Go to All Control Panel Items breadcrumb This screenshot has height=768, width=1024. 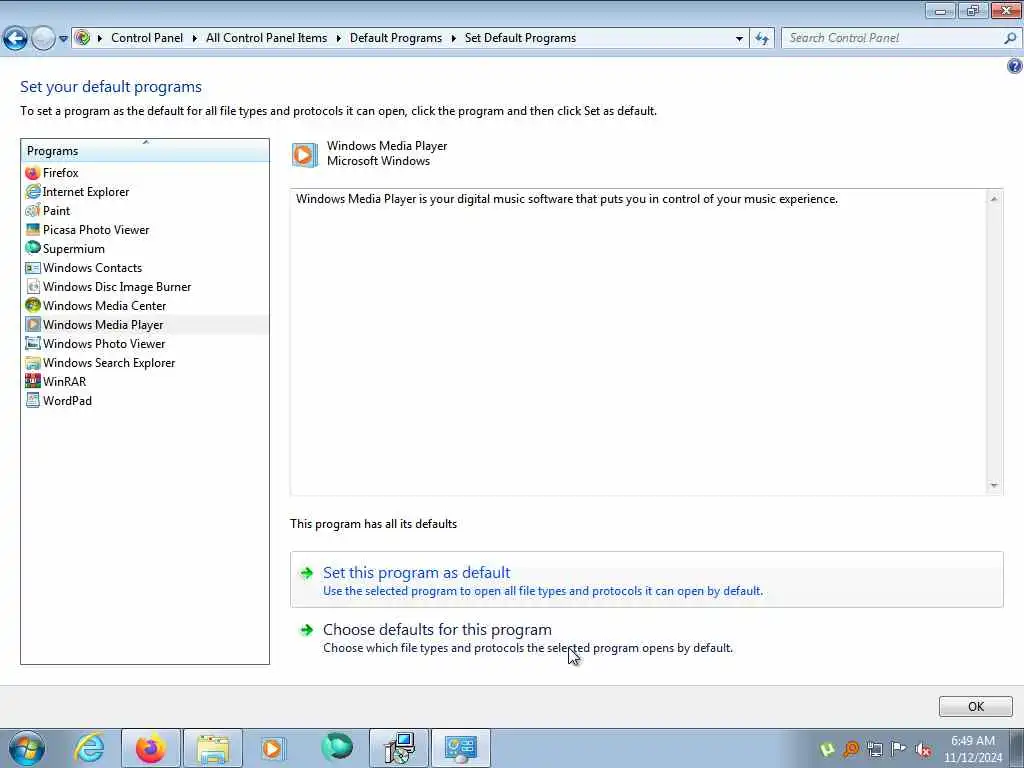266,38
